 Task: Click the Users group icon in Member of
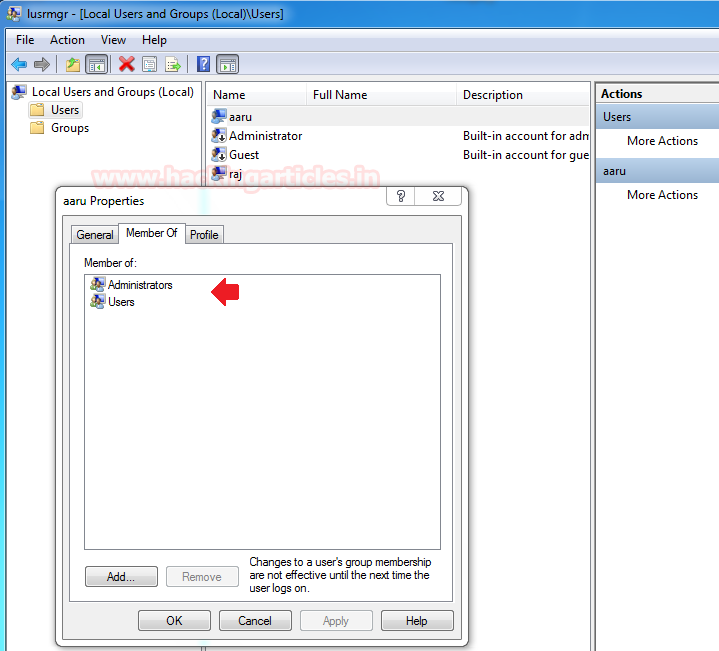(98, 302)
